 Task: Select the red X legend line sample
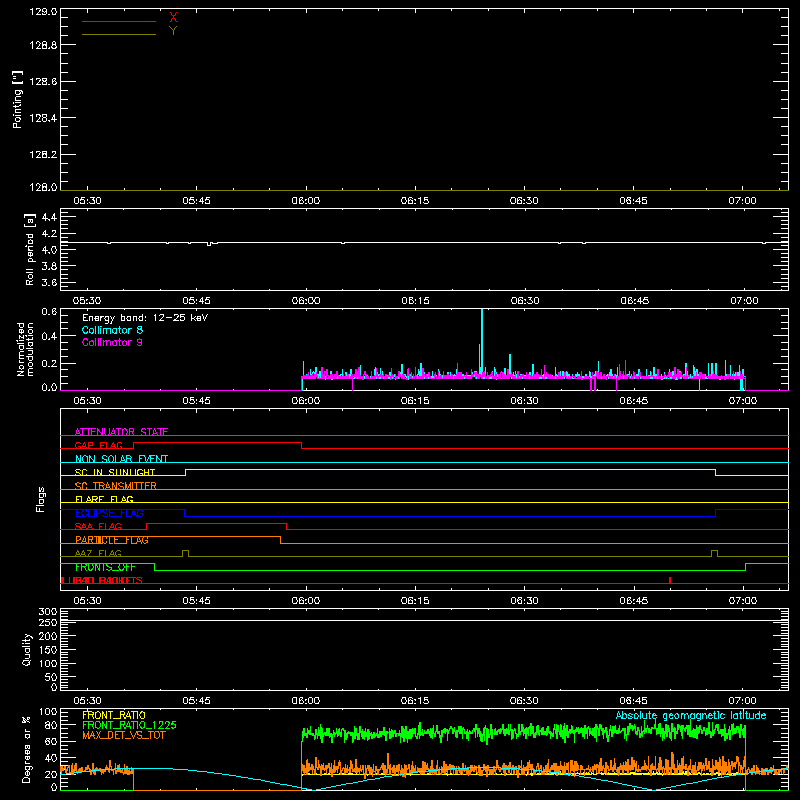(x=119, y=21)
